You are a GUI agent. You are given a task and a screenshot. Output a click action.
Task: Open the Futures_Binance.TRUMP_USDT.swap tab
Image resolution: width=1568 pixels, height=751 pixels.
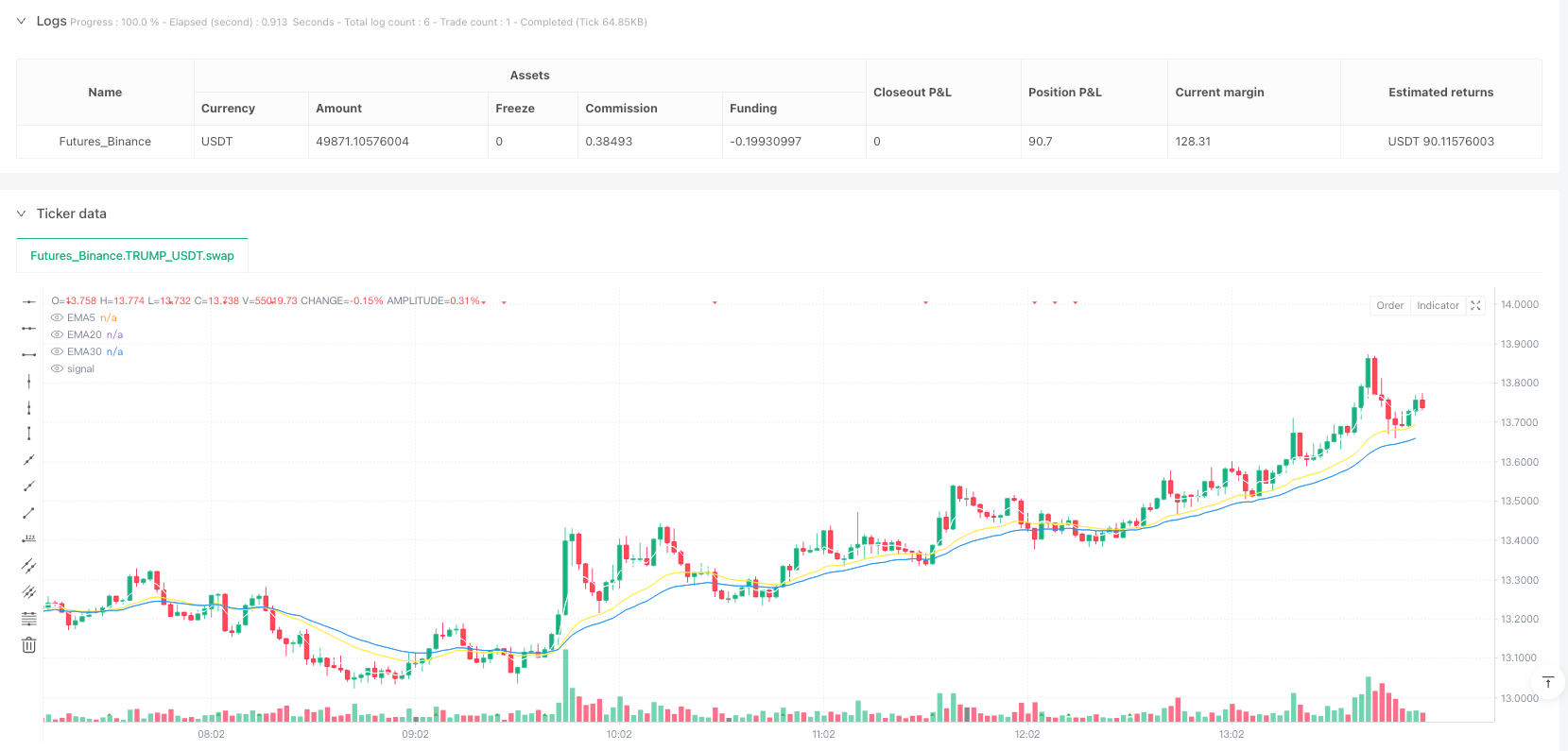tap(132, 256)
